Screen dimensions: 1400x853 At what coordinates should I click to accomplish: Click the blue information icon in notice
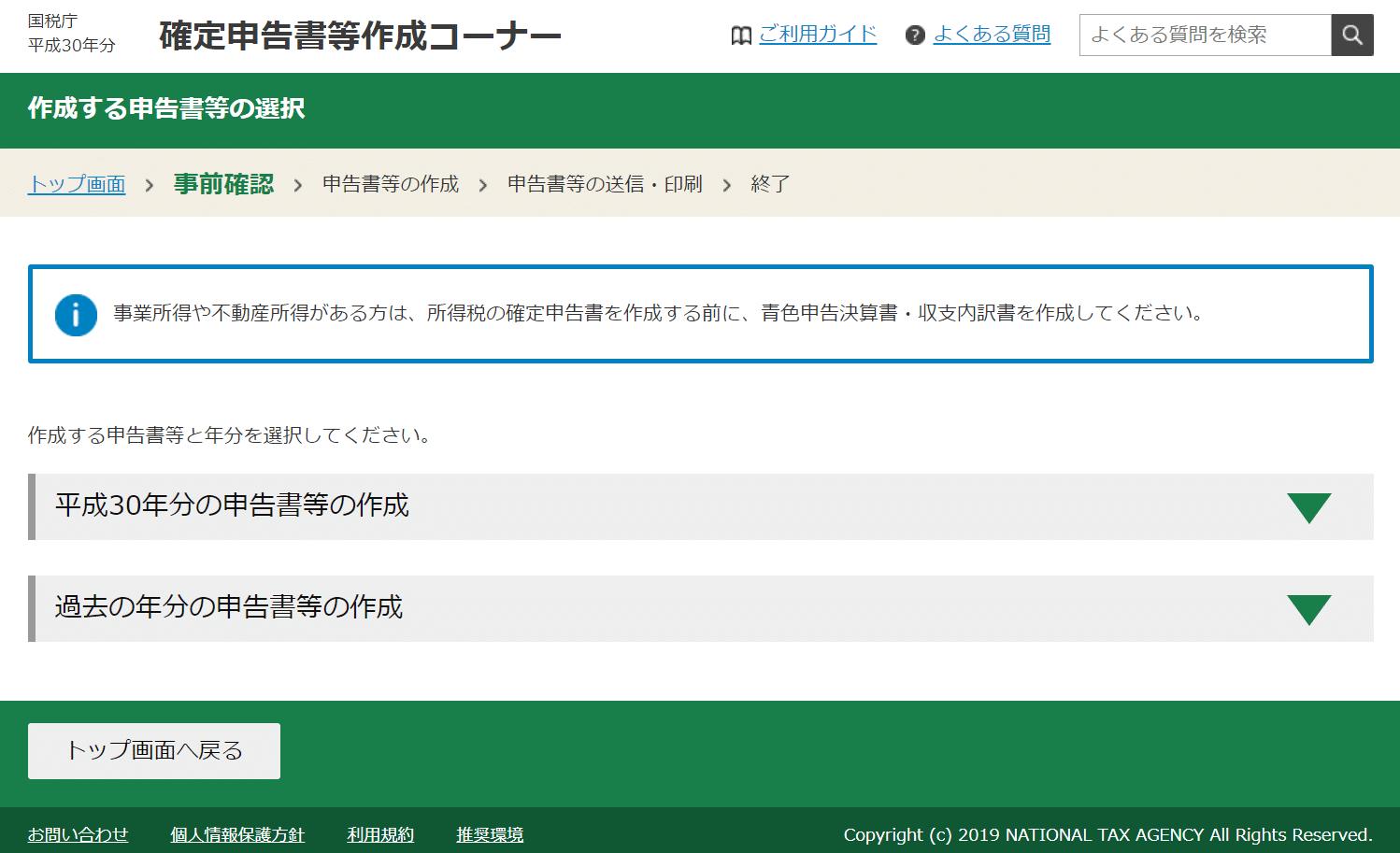click(76, 315)
